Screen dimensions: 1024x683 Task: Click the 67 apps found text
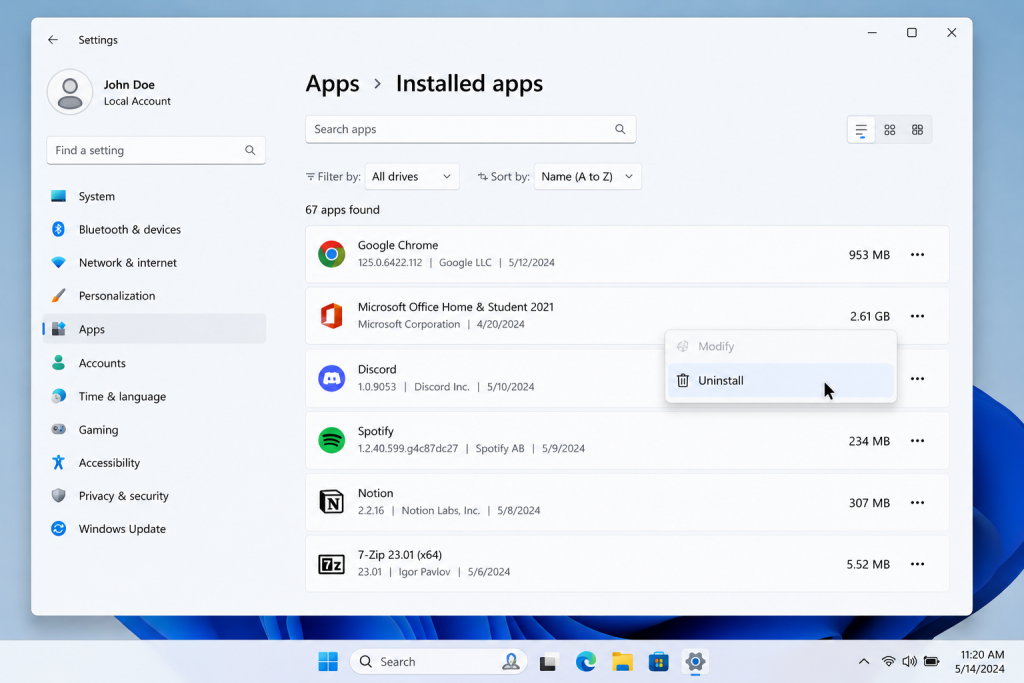[x=342, y=210]
